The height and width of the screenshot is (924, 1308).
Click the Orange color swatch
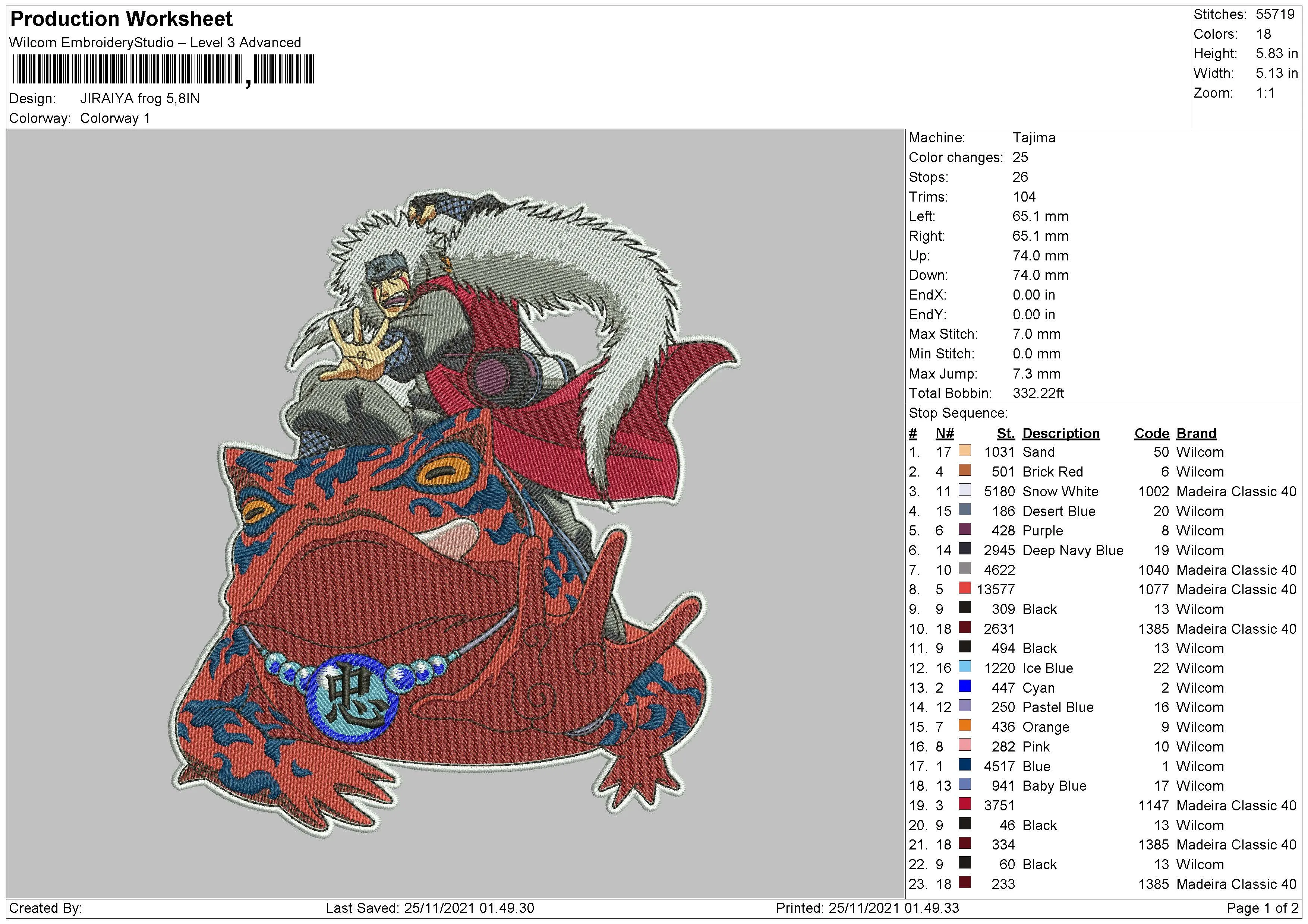964,726
